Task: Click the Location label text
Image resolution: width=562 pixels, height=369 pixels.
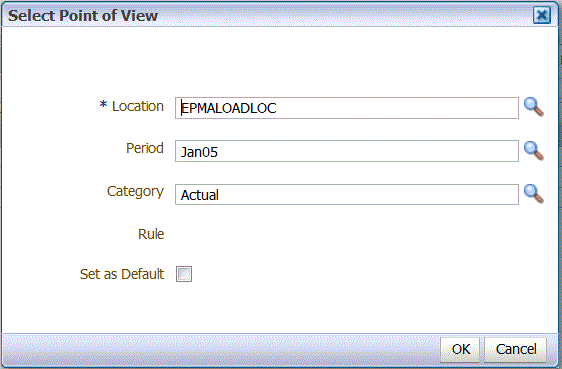Action: pyautogui.click(x=138, y=106)
